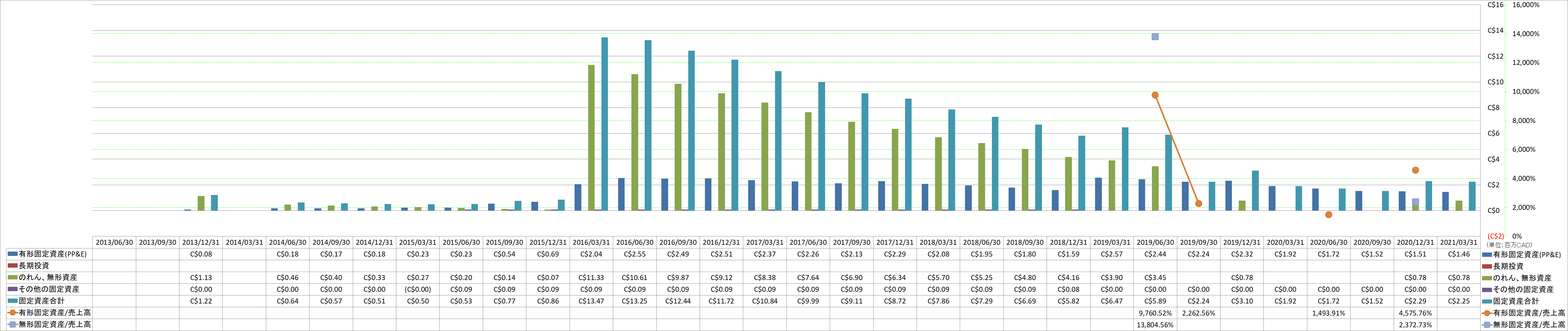
Task: Click the tallest teal bar above 2016/03/31
Action: (605, 124)
